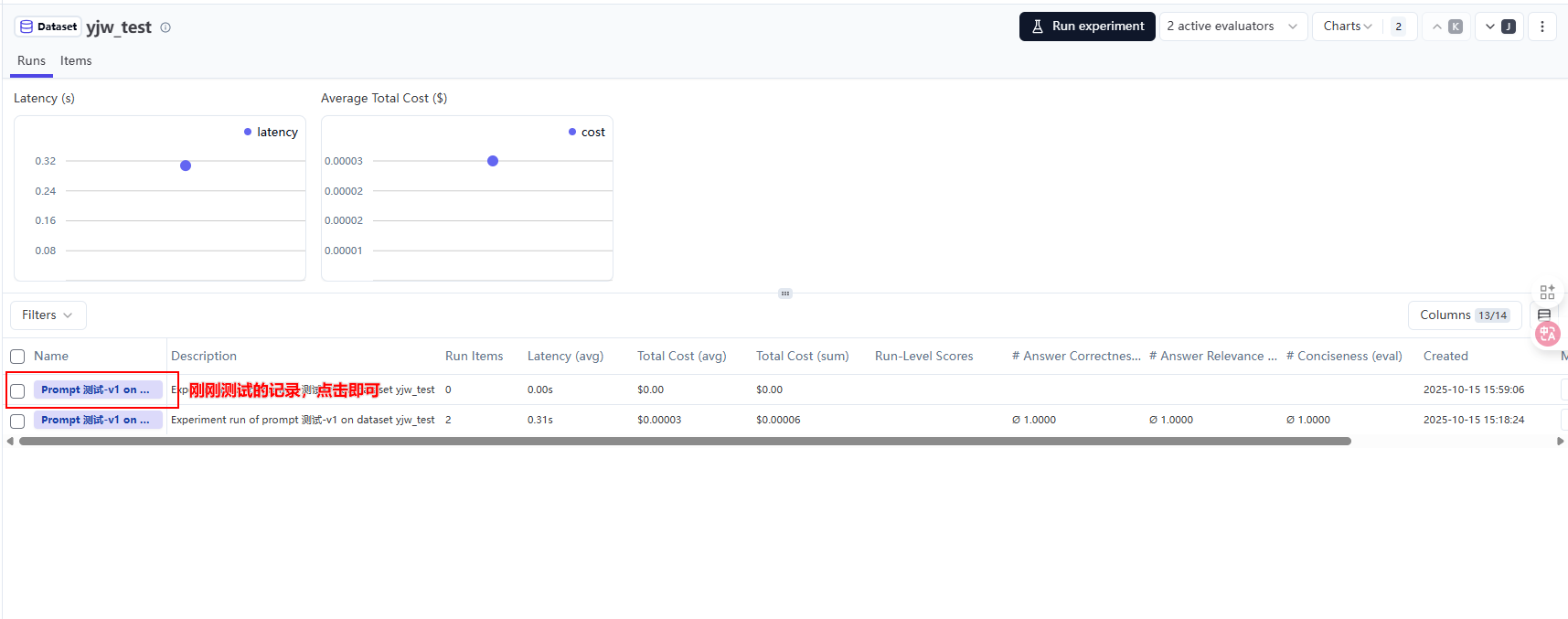
Task: Open the newest Prompt 测试-v1 run link
Action: coord(98,390)
